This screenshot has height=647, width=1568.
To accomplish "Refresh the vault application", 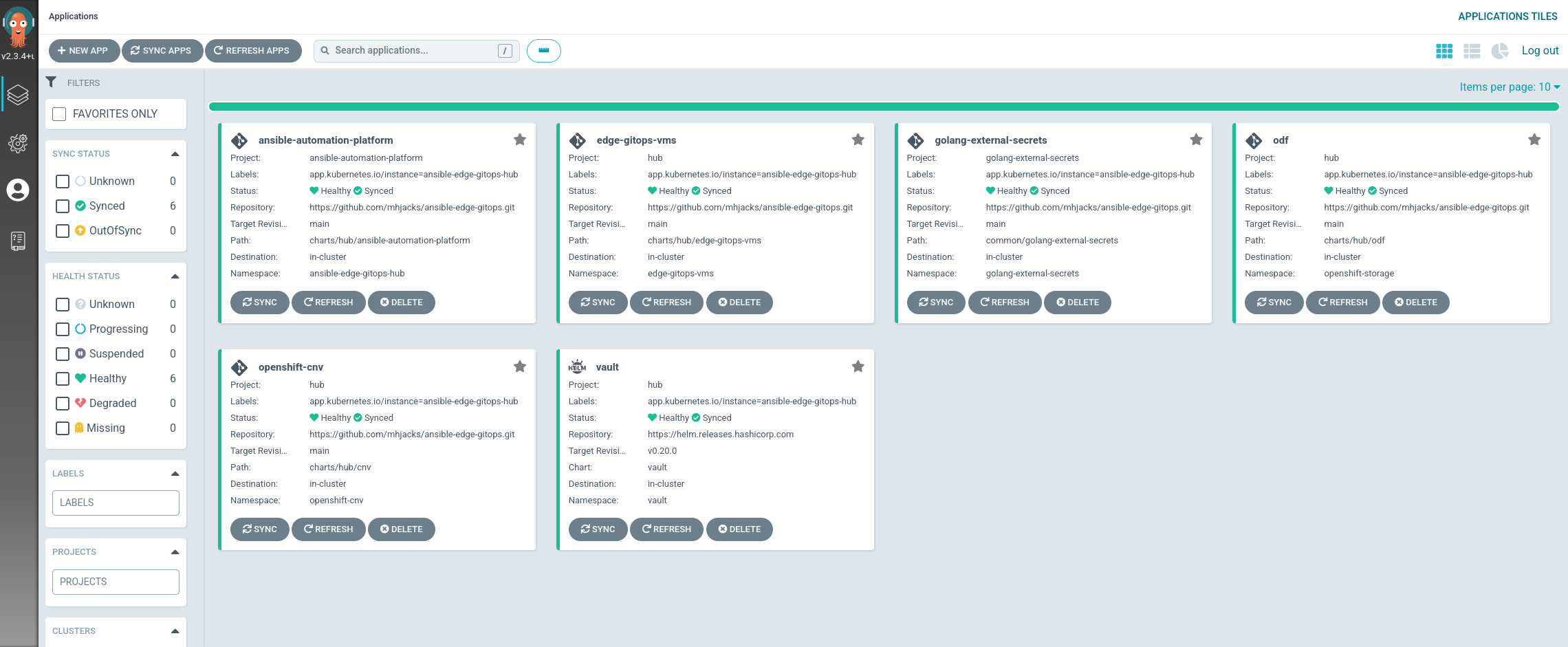I will pyautogui.click(x=666, y=529).
